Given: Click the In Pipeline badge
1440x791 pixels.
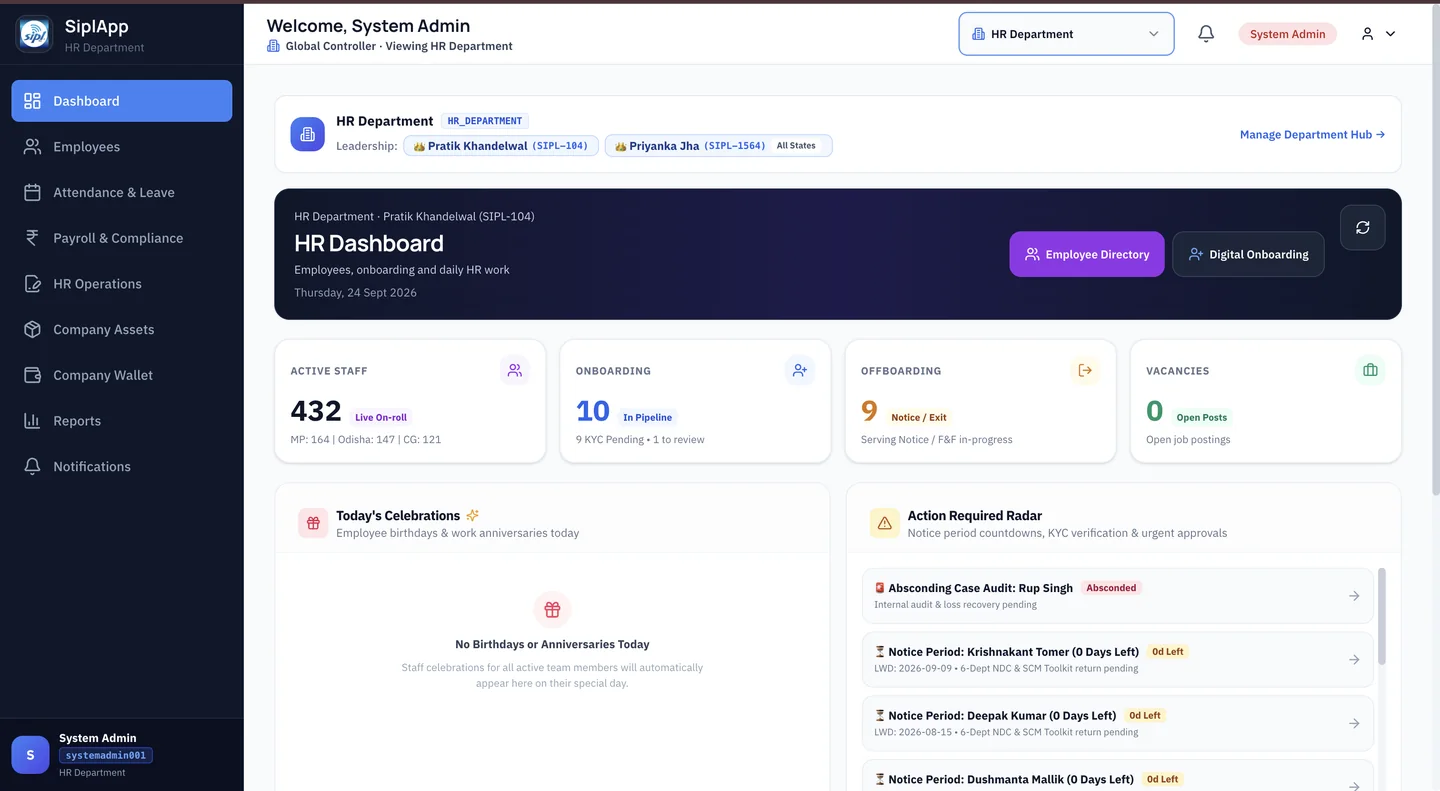Looking at the screenshot, I should [x=647, y=417].
